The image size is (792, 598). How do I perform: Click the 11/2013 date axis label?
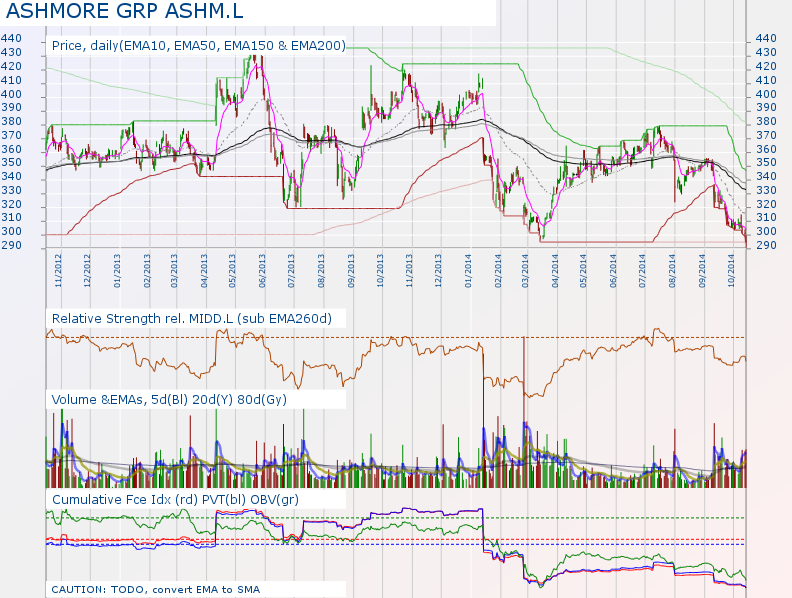coord(409,271)
